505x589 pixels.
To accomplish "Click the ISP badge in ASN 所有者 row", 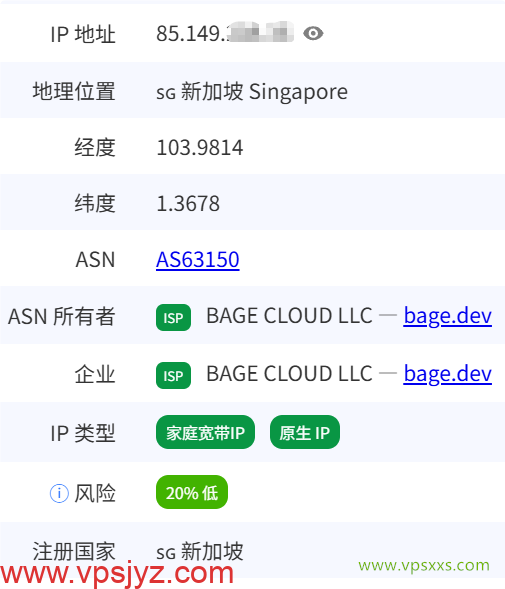I will (x=173, y=317).
